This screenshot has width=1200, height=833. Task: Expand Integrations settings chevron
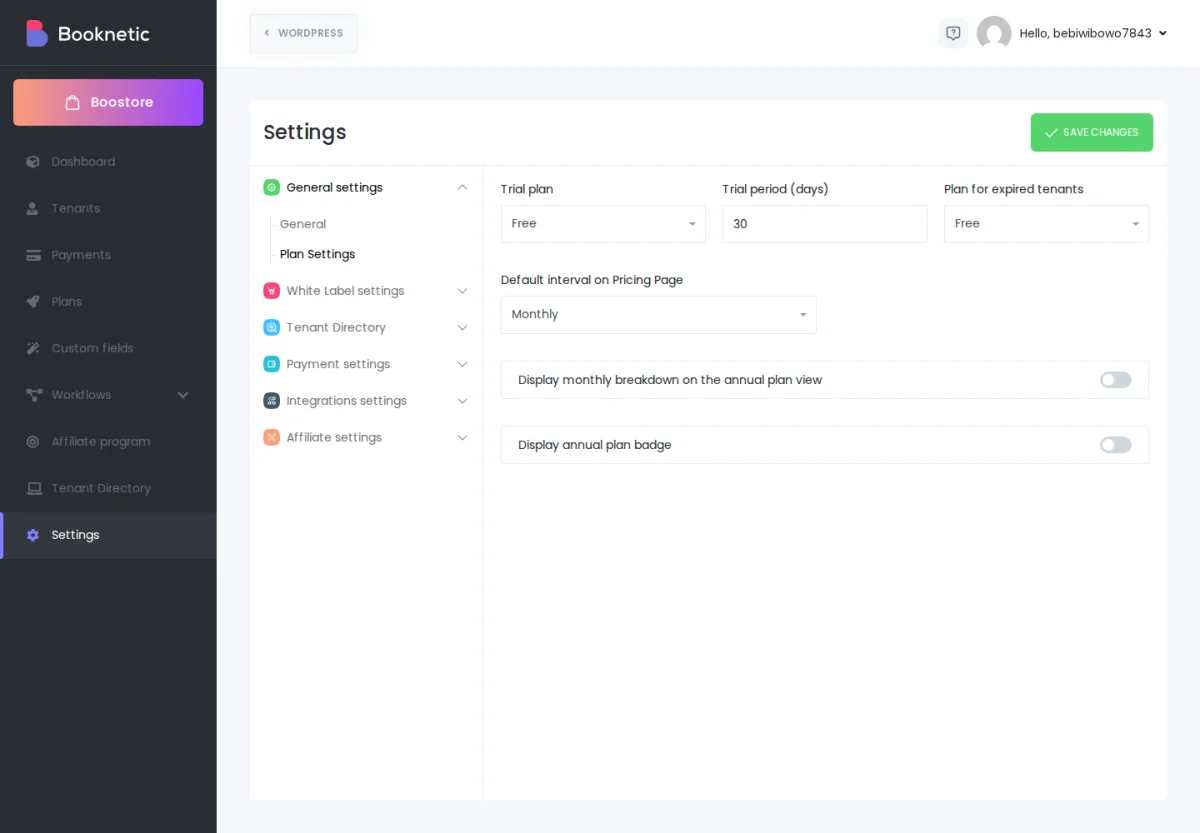click(x=462, y=401)
